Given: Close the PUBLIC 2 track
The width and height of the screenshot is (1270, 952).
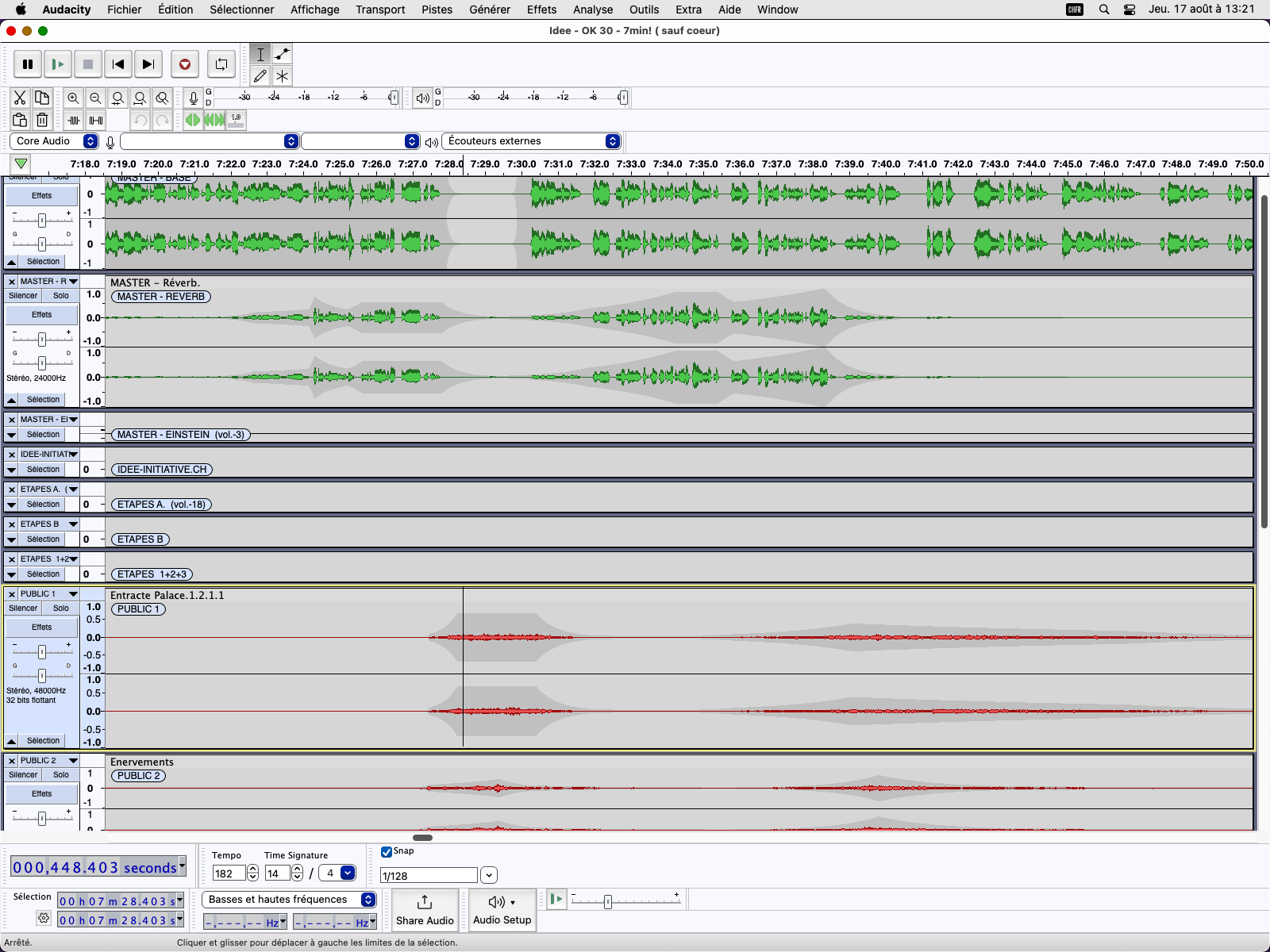Looking at the screenshot, I should coord(12,761).
